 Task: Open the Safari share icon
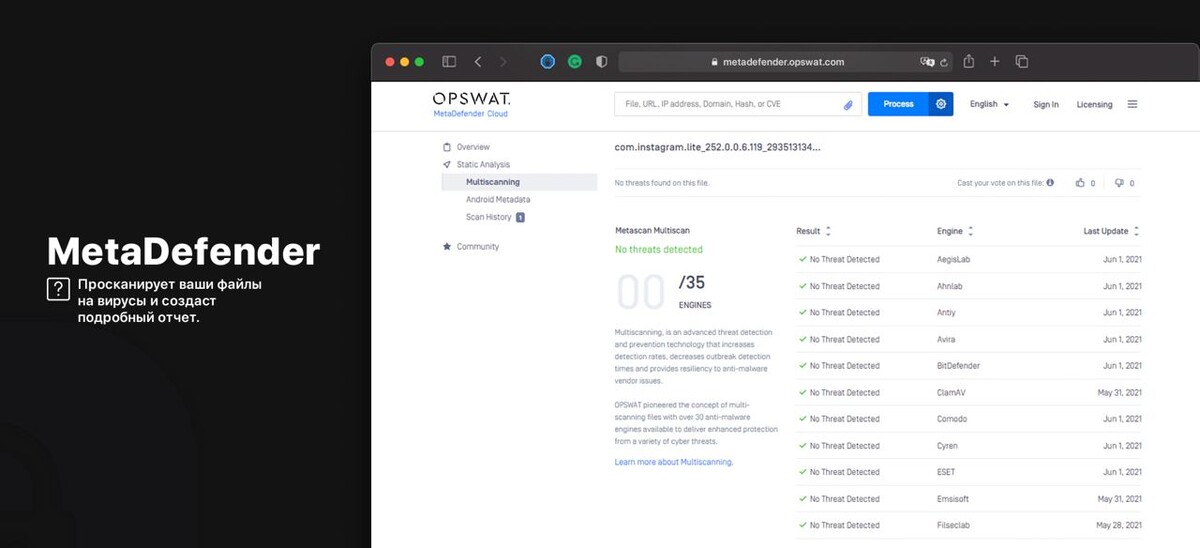969,61
